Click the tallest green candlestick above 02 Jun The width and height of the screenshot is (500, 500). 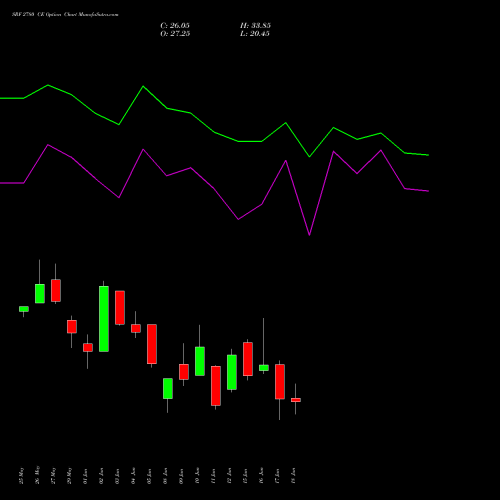click(x=104, y=319)
